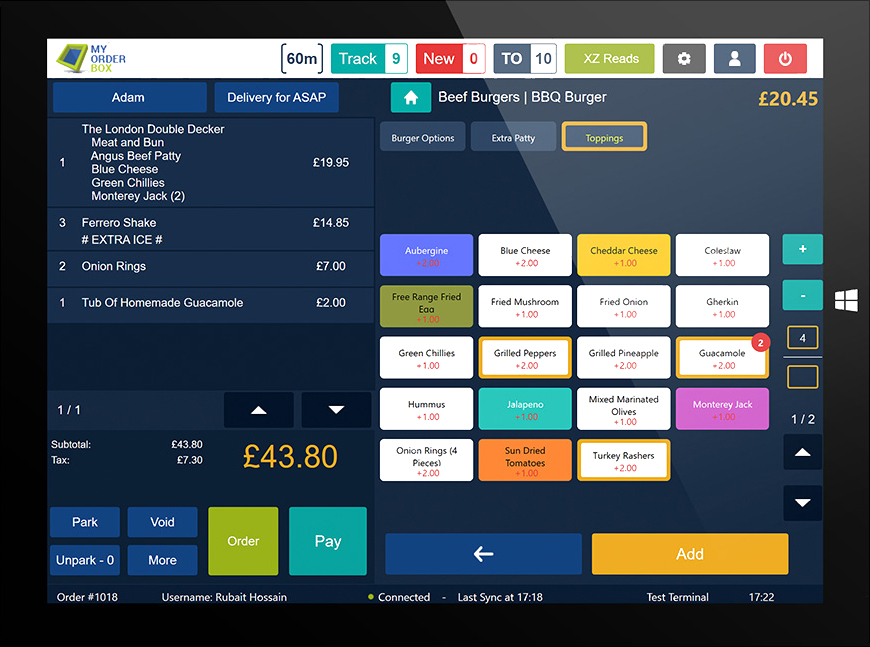
Task: Toggle the Free Range Fried Egg topping
Action: pyautogui.click(x=427, y=306)
